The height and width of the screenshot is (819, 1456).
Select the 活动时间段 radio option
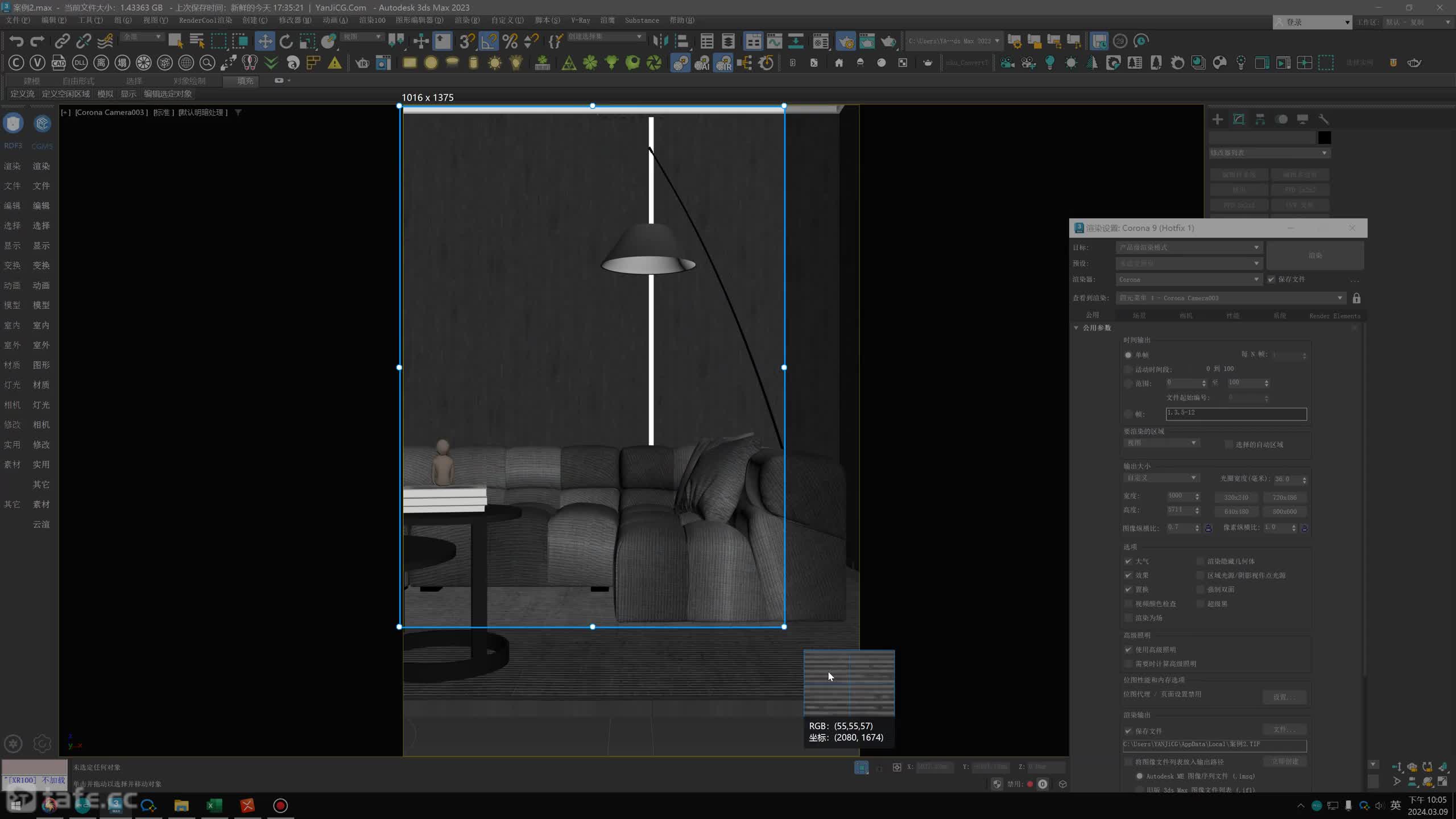[x=1128, y=369]
